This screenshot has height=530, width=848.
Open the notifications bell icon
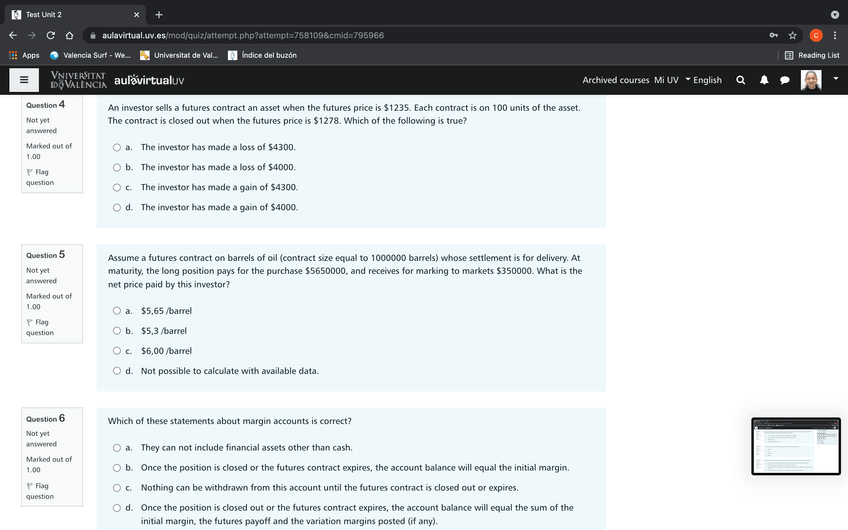coord(764,80)
